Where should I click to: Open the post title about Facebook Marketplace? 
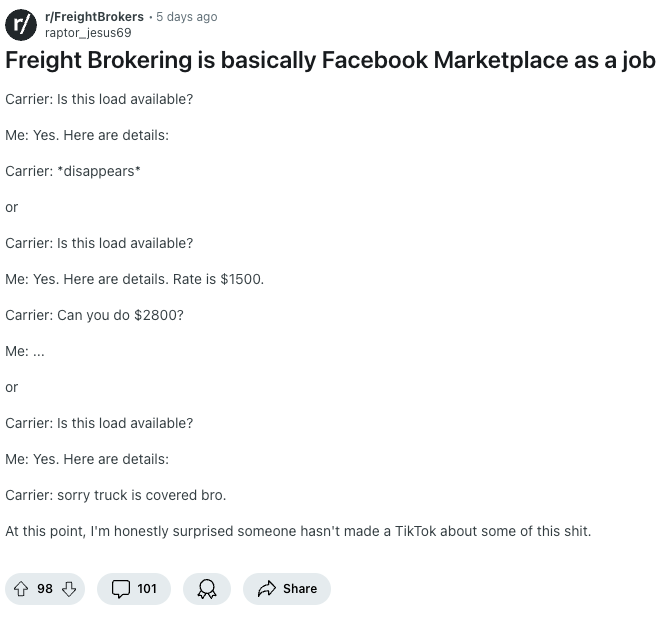(x=330, y=60)
